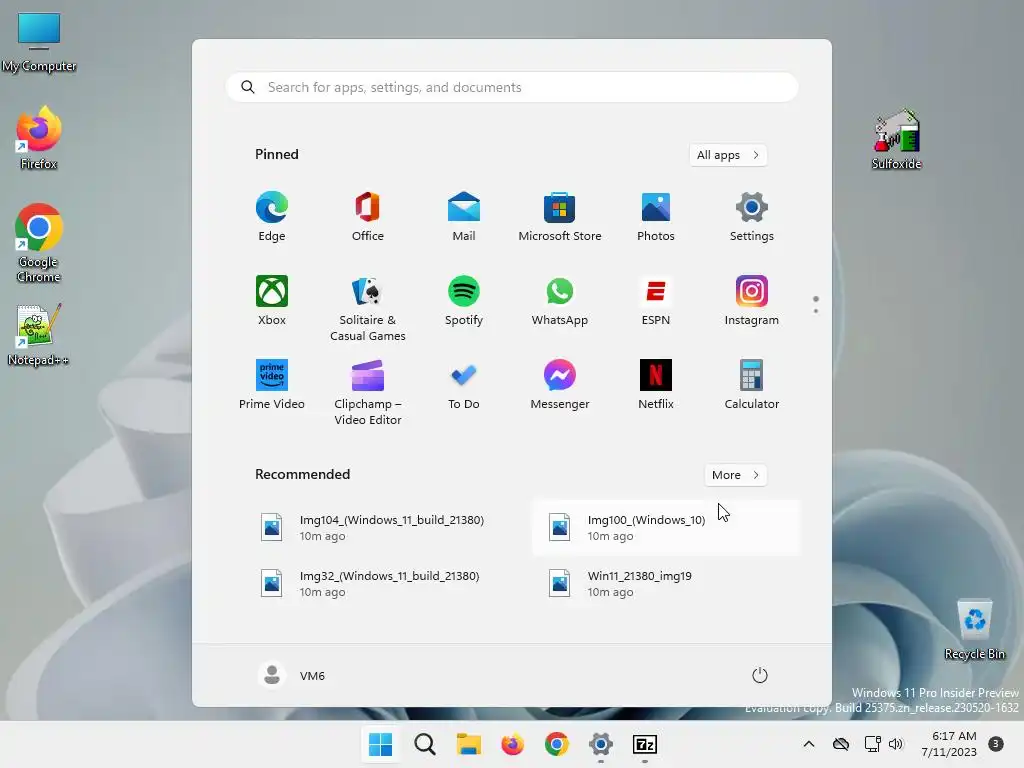Open Settings from pinned apps
Screen dimensions: 1024x768
[752, 217]
